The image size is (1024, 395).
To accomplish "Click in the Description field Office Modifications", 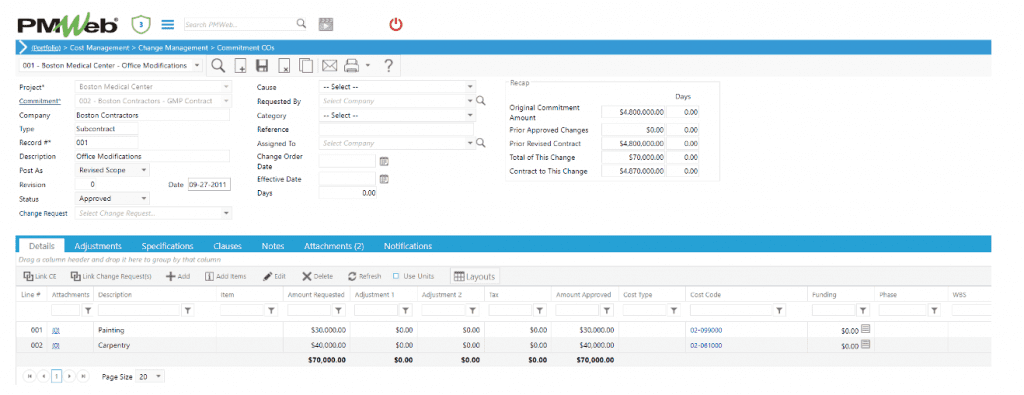I will point(152,156).
